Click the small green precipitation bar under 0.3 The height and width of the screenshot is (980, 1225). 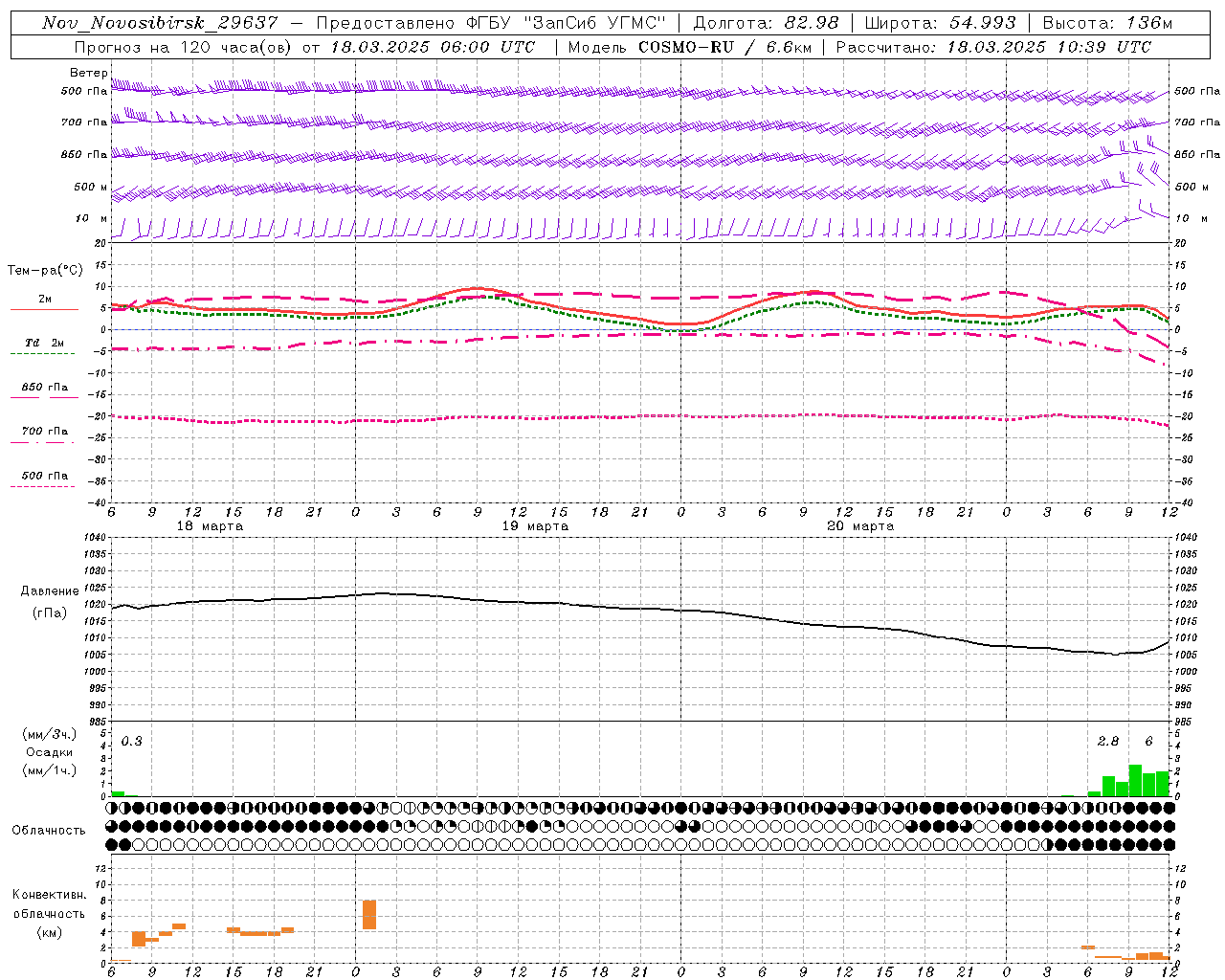point(118,793)
